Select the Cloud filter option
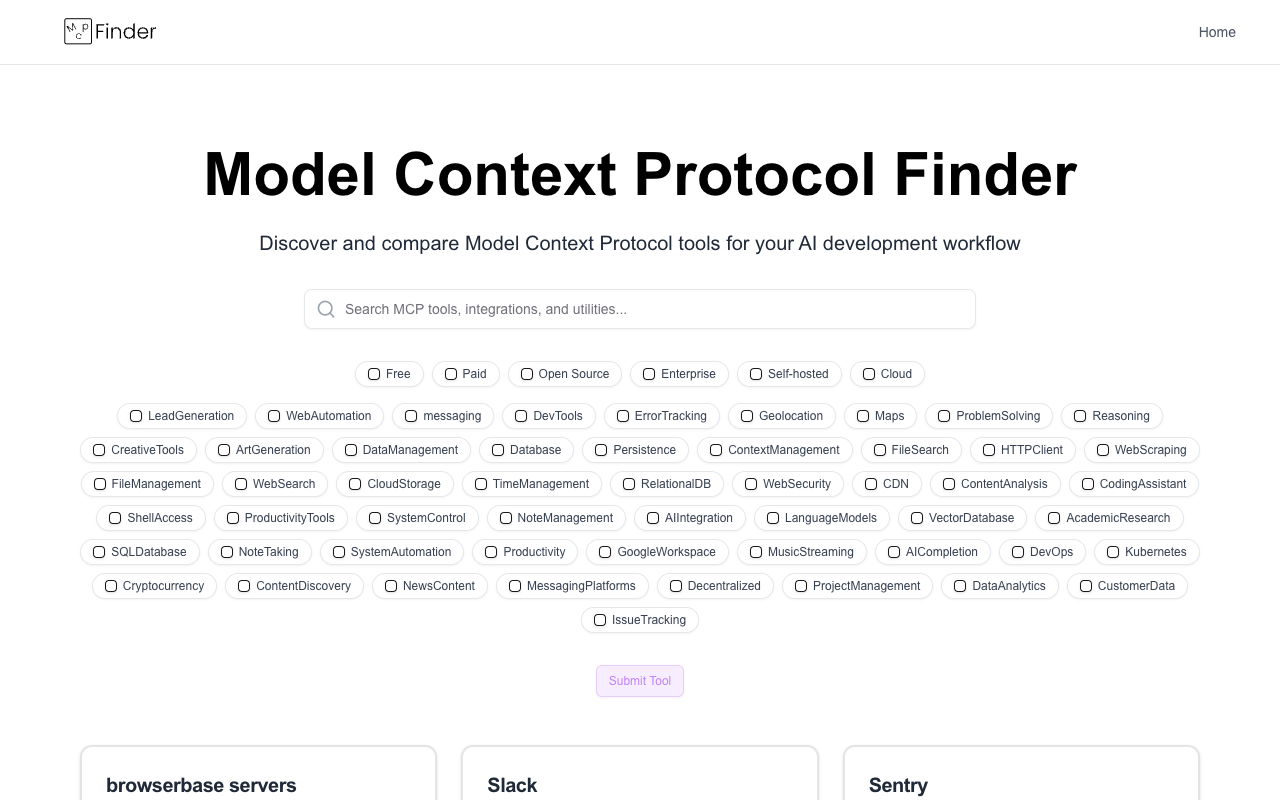 tap(869, 374)
